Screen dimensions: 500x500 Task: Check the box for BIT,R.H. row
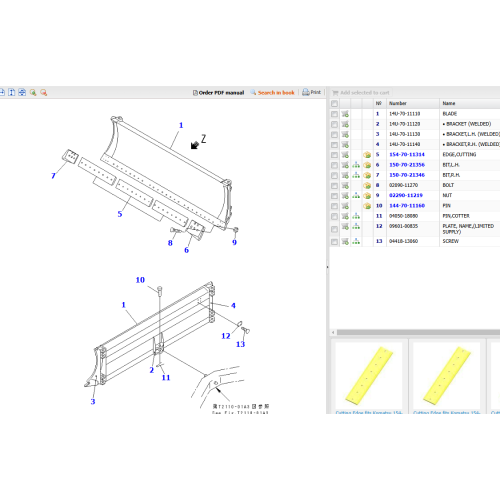[x=334, y=175]
